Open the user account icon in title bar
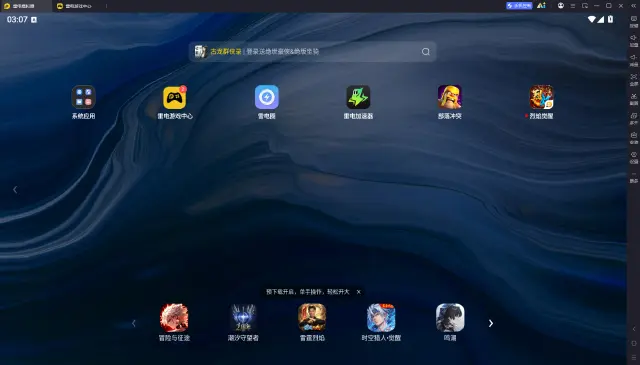This screenshot has width=640, height=365. (561, 6)
